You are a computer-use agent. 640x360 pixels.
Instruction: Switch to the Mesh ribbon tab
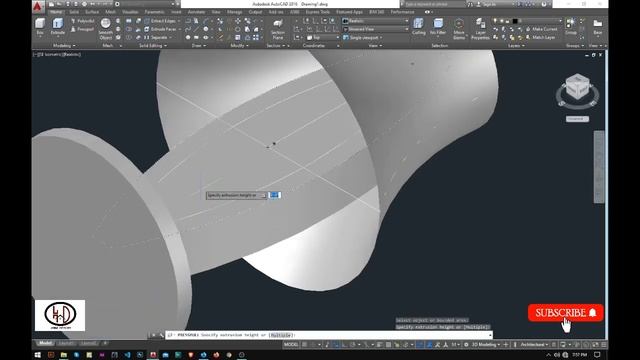pos(110,12)
